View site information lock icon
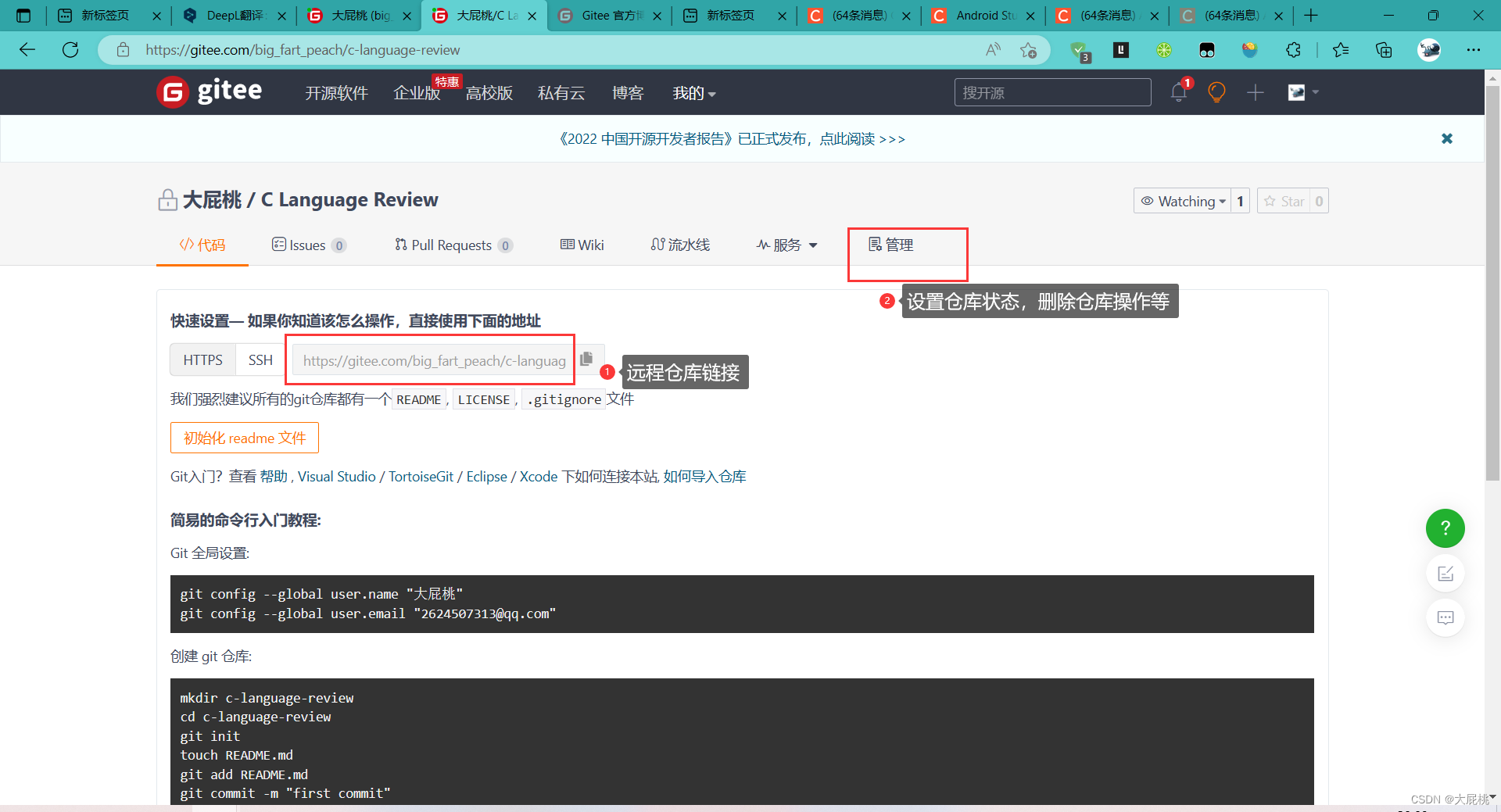 (x=123, y=50)
